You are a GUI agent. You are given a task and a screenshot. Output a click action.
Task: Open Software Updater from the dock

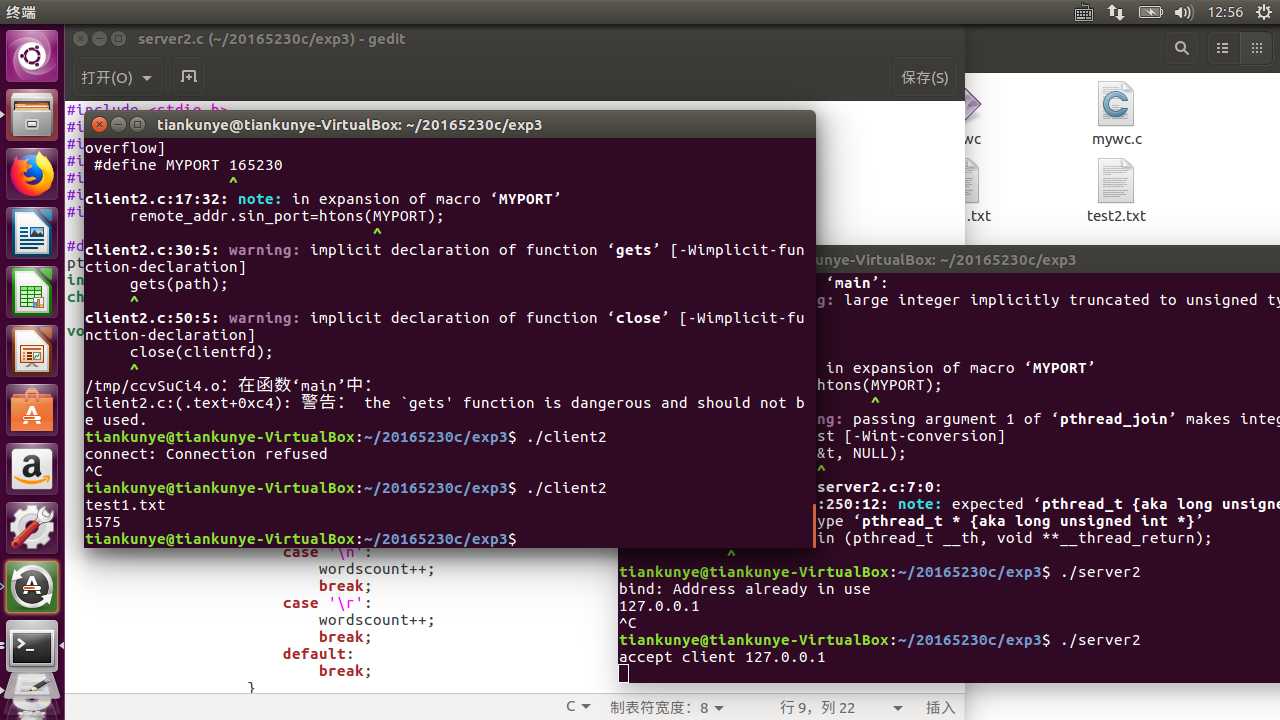pos(32,588)
